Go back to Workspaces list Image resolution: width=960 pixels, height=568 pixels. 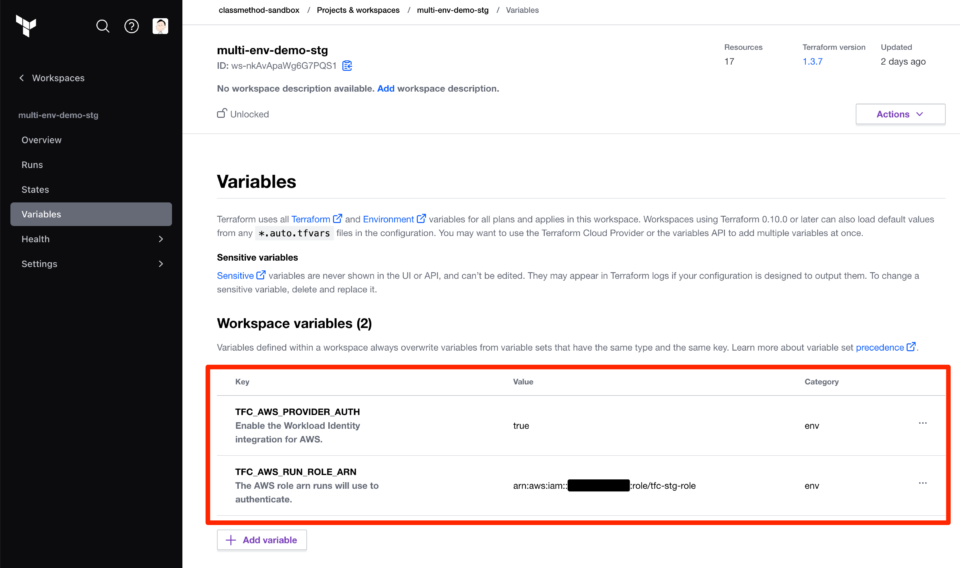(52, 78)
